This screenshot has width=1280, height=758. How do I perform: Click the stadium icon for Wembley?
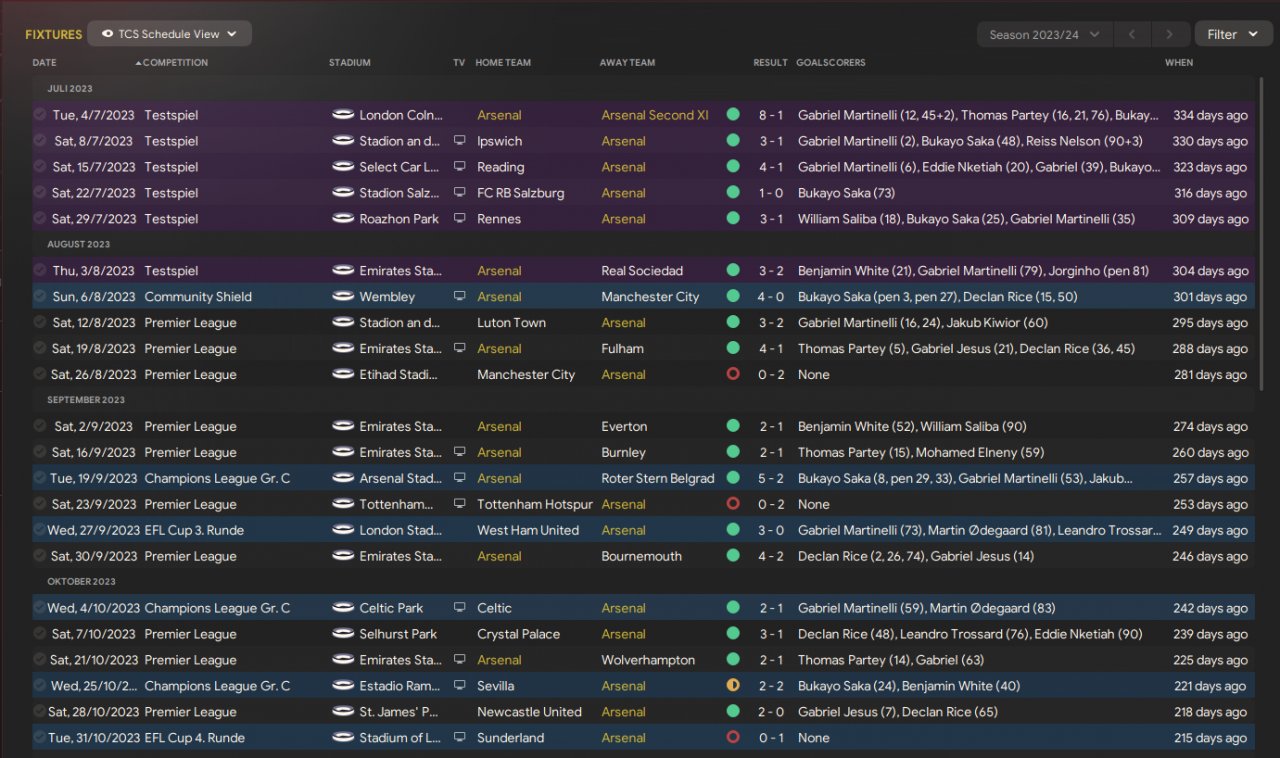[x=343, y=297]
